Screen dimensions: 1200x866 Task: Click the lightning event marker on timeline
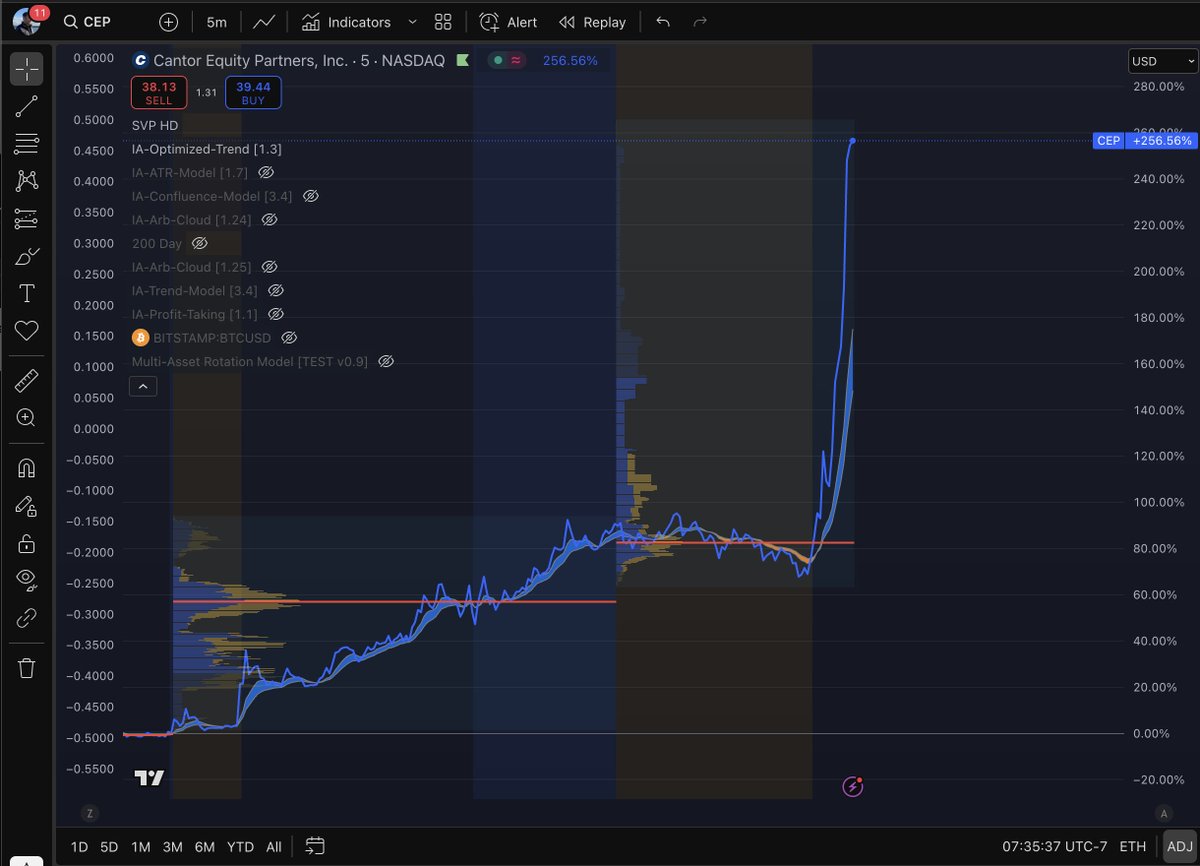click(852, 787)
